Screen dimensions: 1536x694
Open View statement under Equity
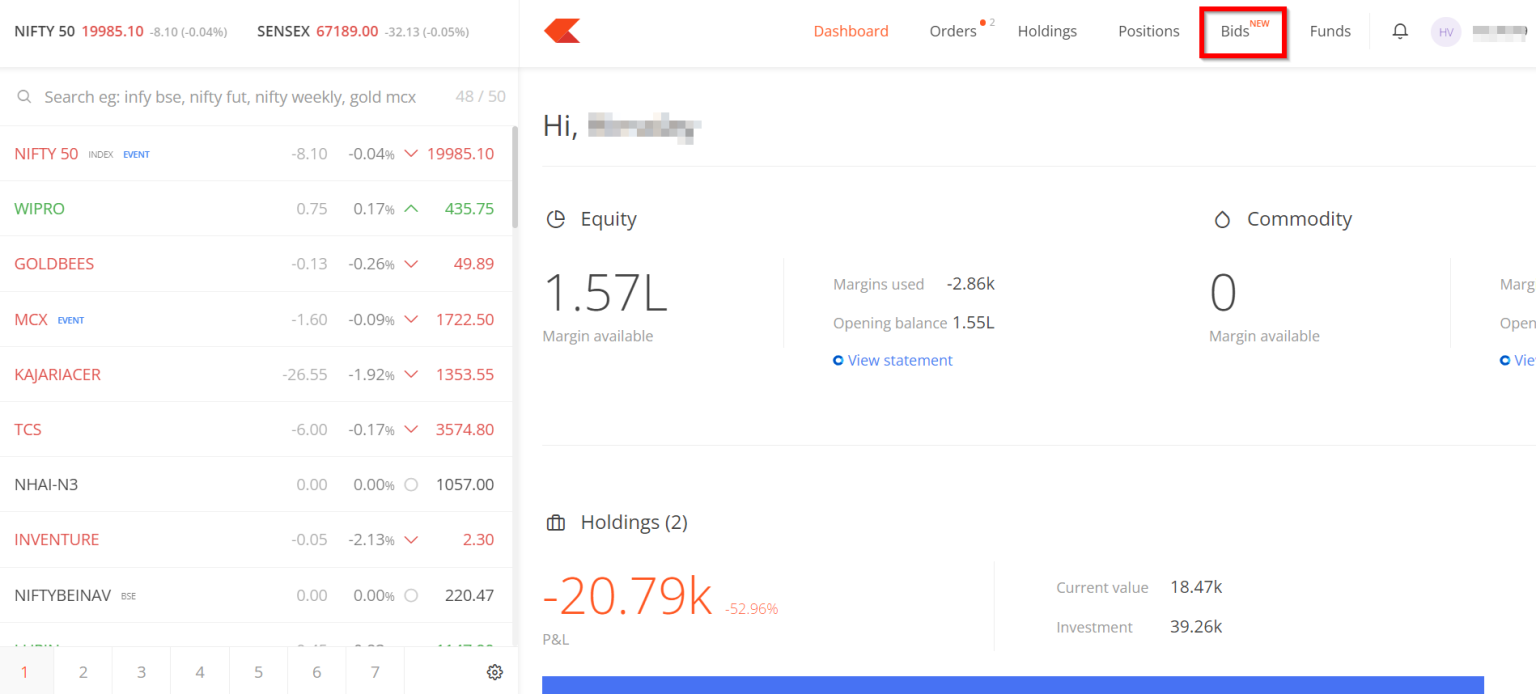(893, 359)
